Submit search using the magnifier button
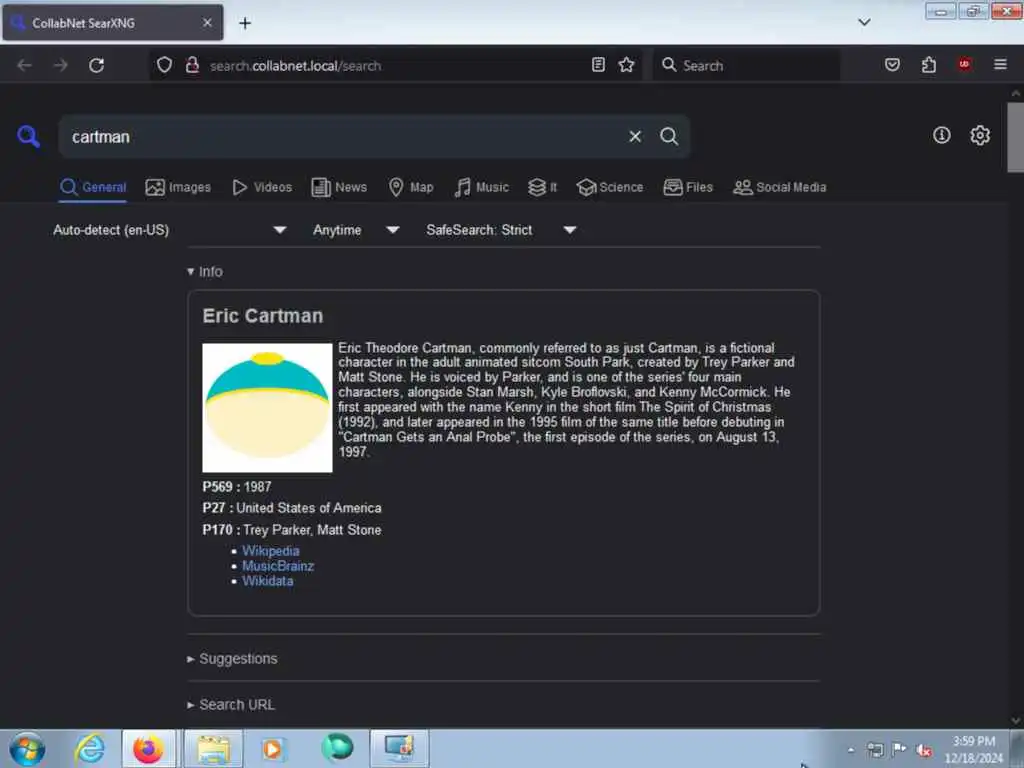Viewport: 1024px width, 768px height. coord(669,136)
